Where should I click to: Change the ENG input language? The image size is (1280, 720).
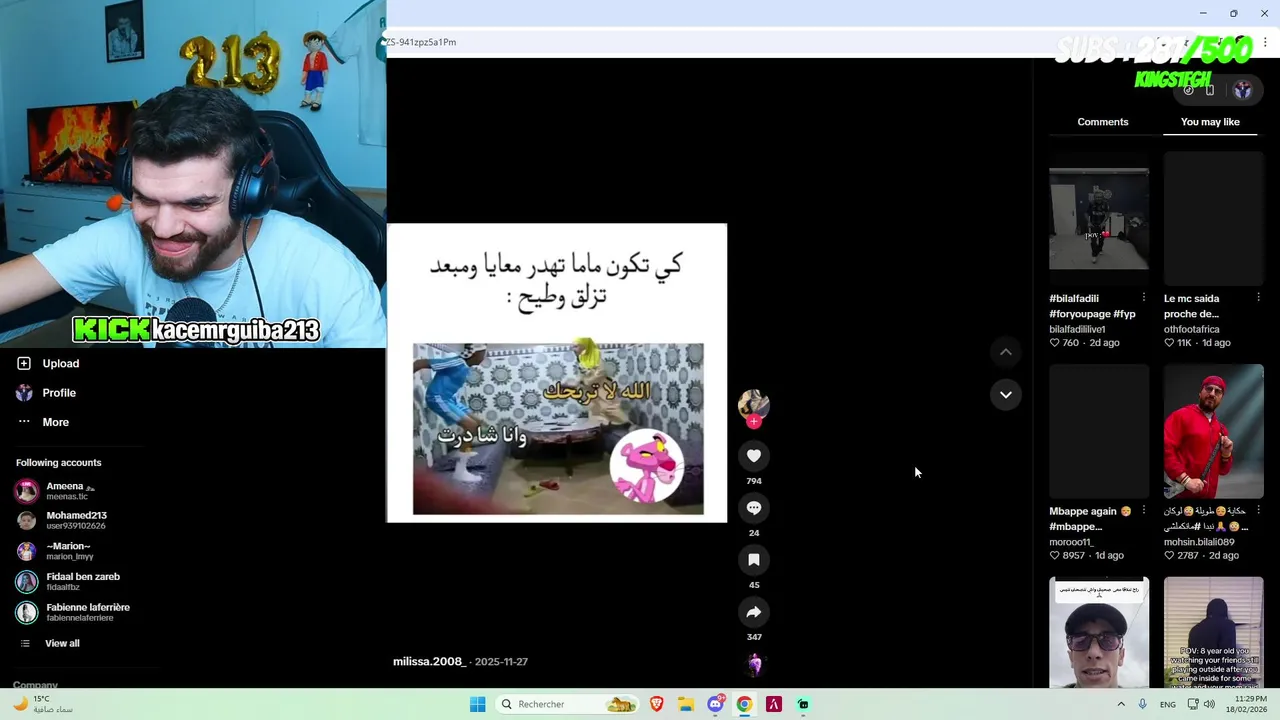point(1168,704)
